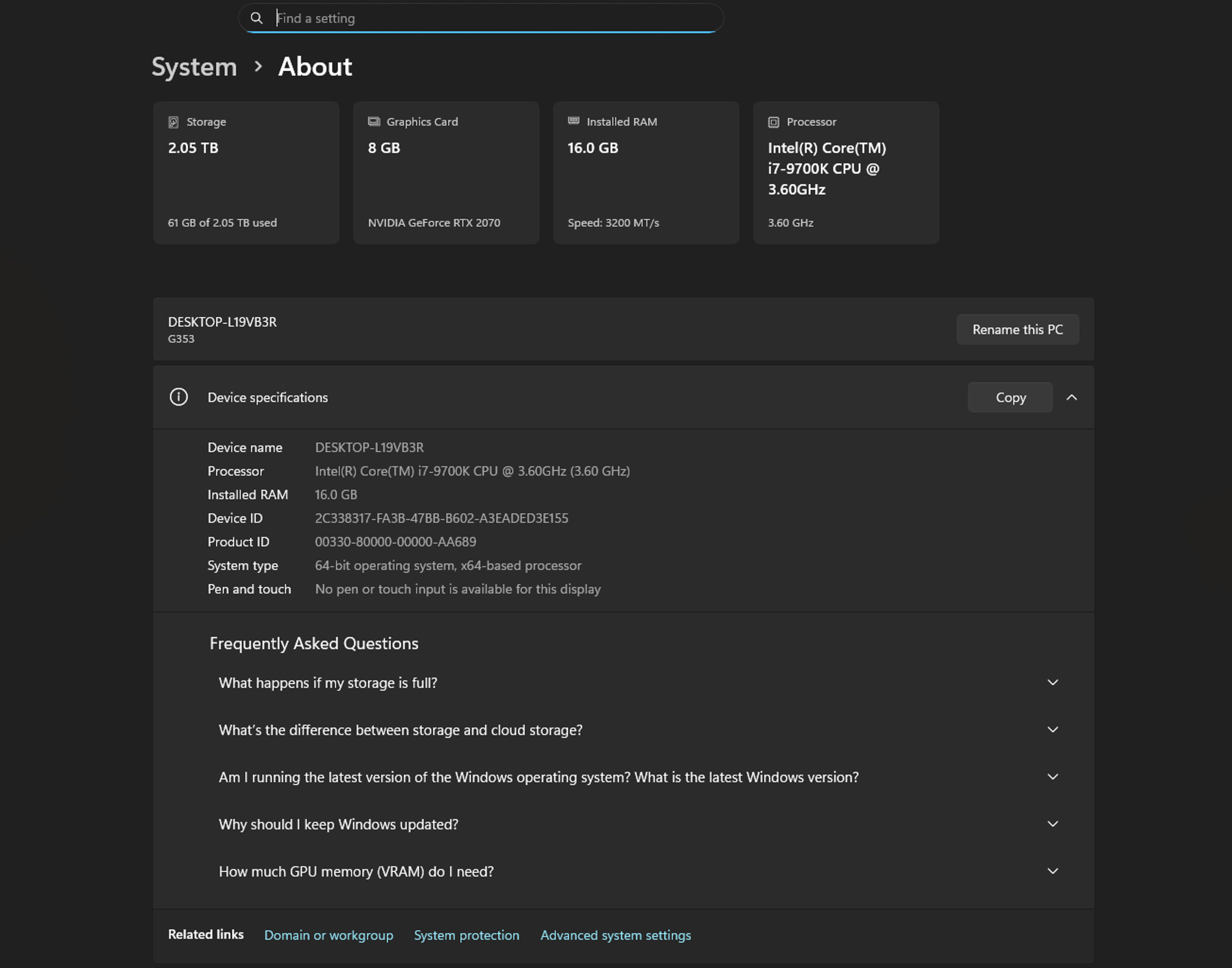Click the Device specifications info icon

coord(178,397)
